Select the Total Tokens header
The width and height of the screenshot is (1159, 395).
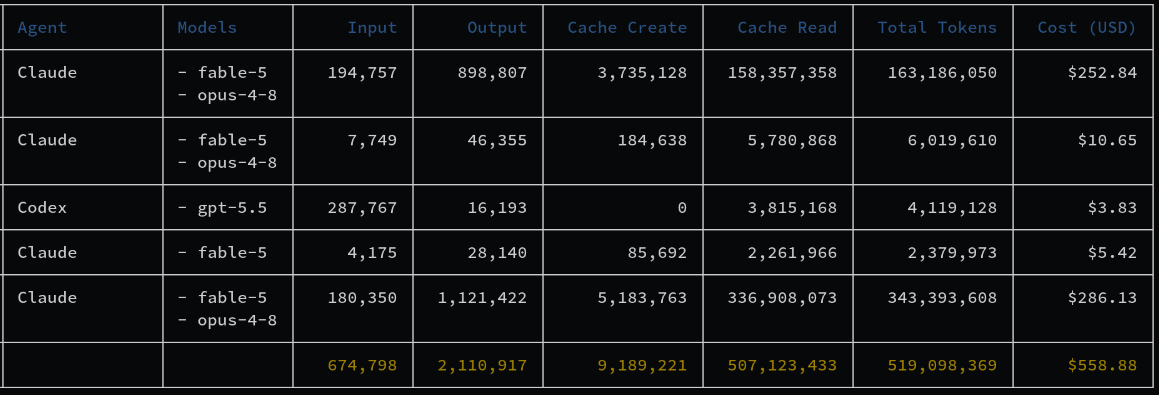pyautogui.click(x=937, y=28)
